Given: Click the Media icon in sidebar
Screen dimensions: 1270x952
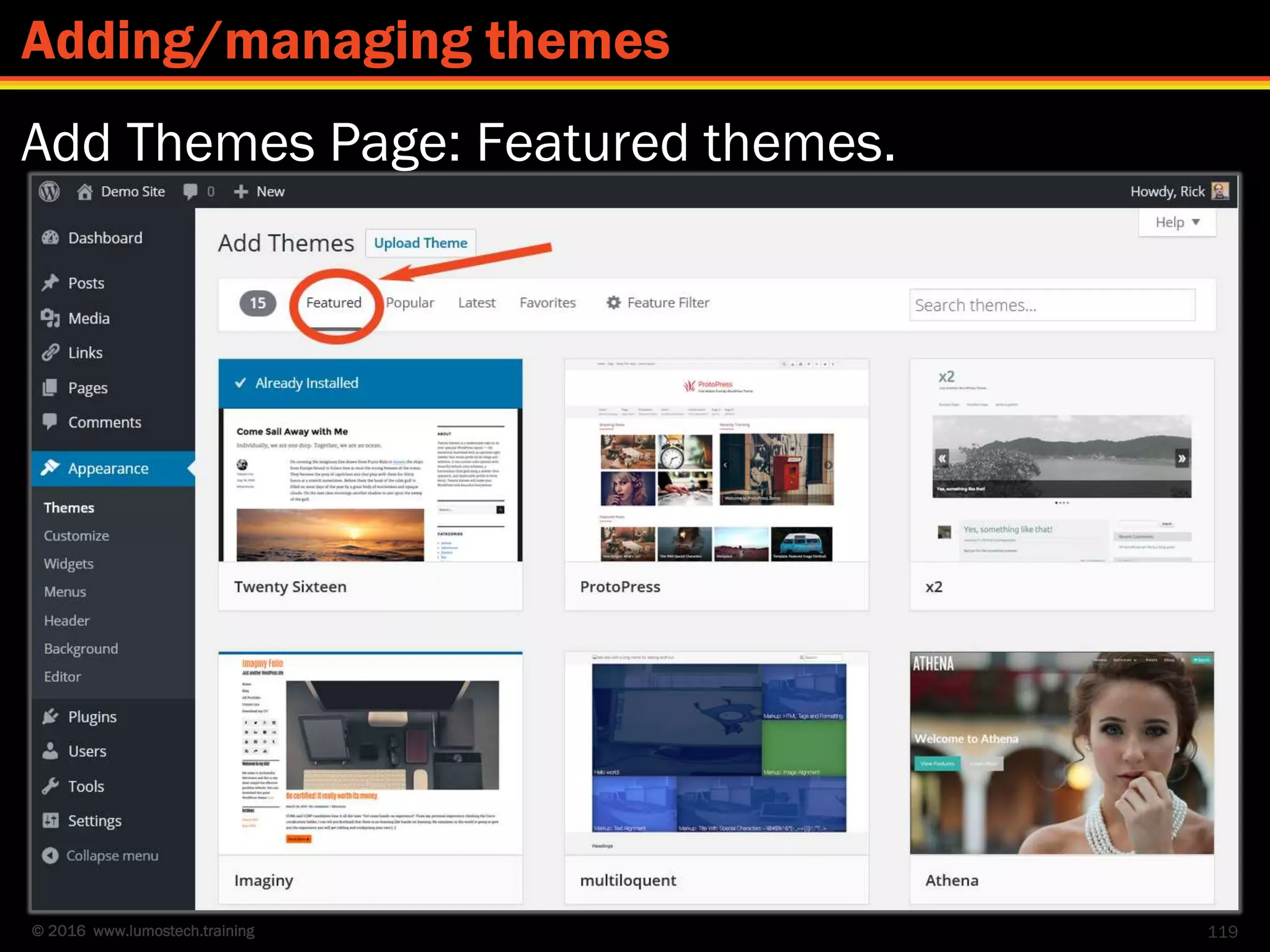Looking at the screenshot, I should coord(50,318).
